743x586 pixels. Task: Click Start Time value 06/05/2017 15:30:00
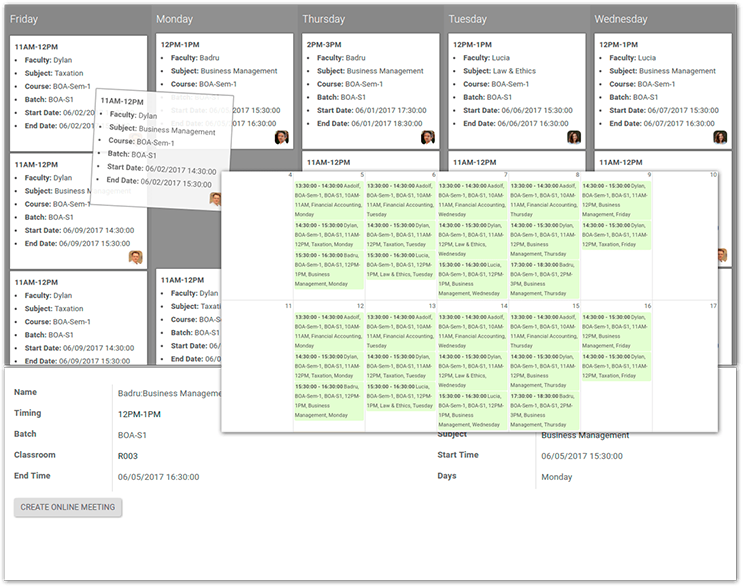point(582,456)
